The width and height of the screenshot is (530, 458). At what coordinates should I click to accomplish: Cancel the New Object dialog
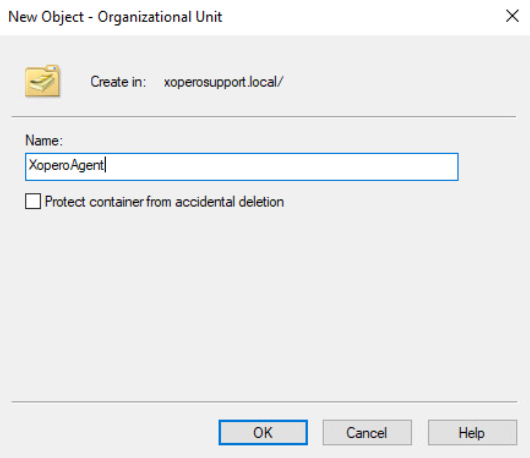pos(367,432)
